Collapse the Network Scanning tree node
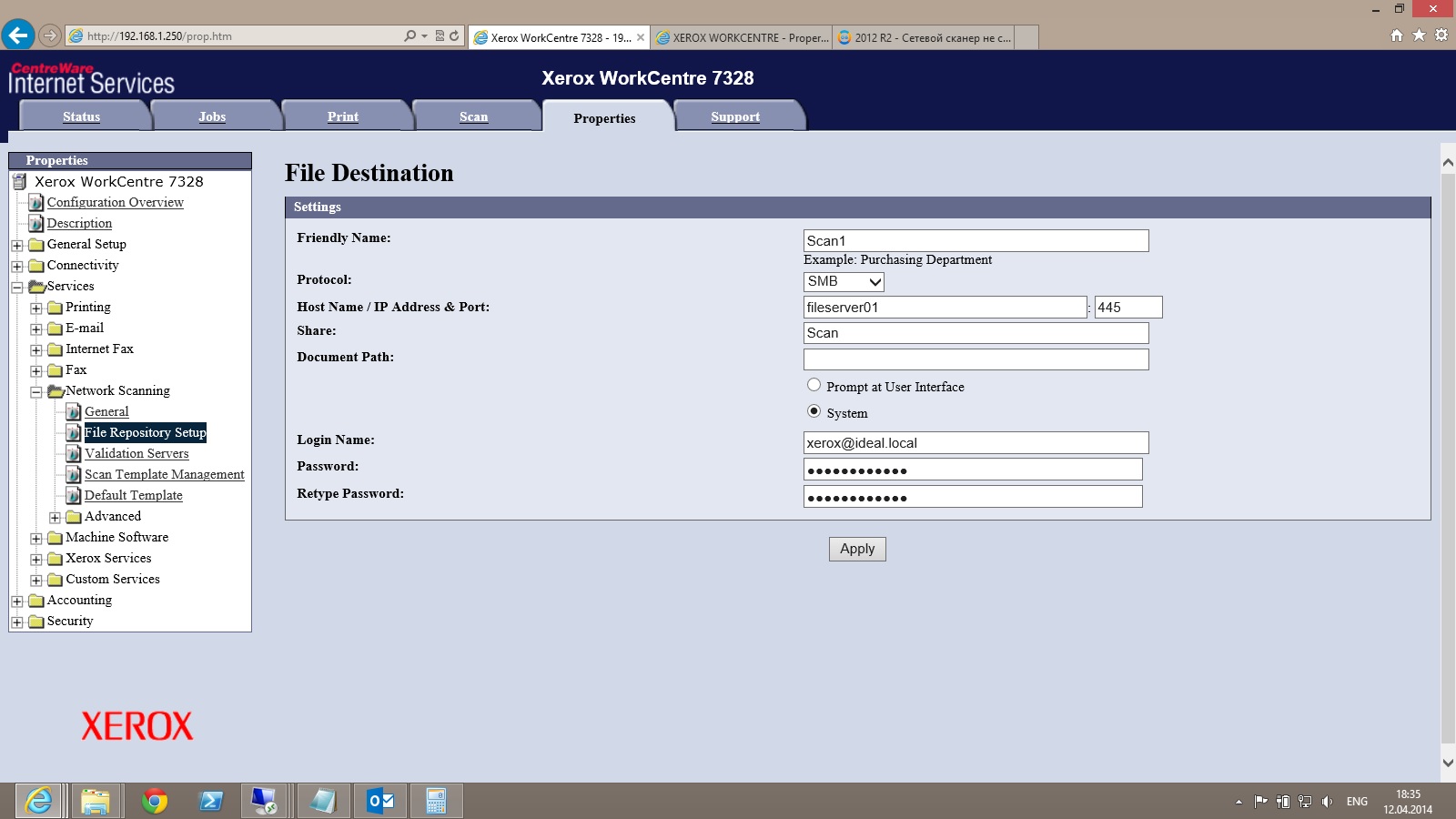1456x819 pixels. (36, 392)
